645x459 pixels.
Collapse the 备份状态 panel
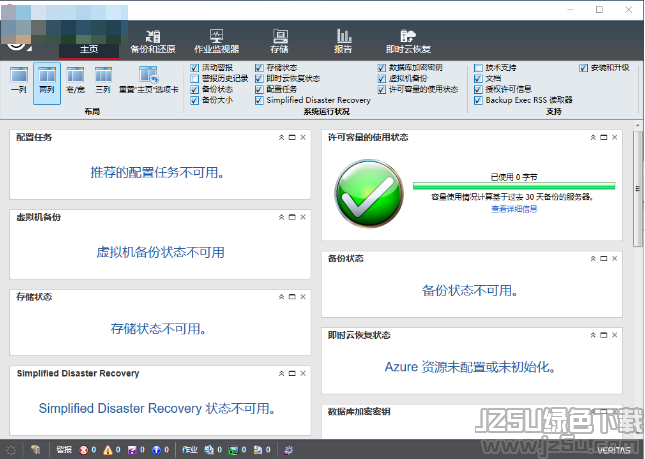(593, 258)
